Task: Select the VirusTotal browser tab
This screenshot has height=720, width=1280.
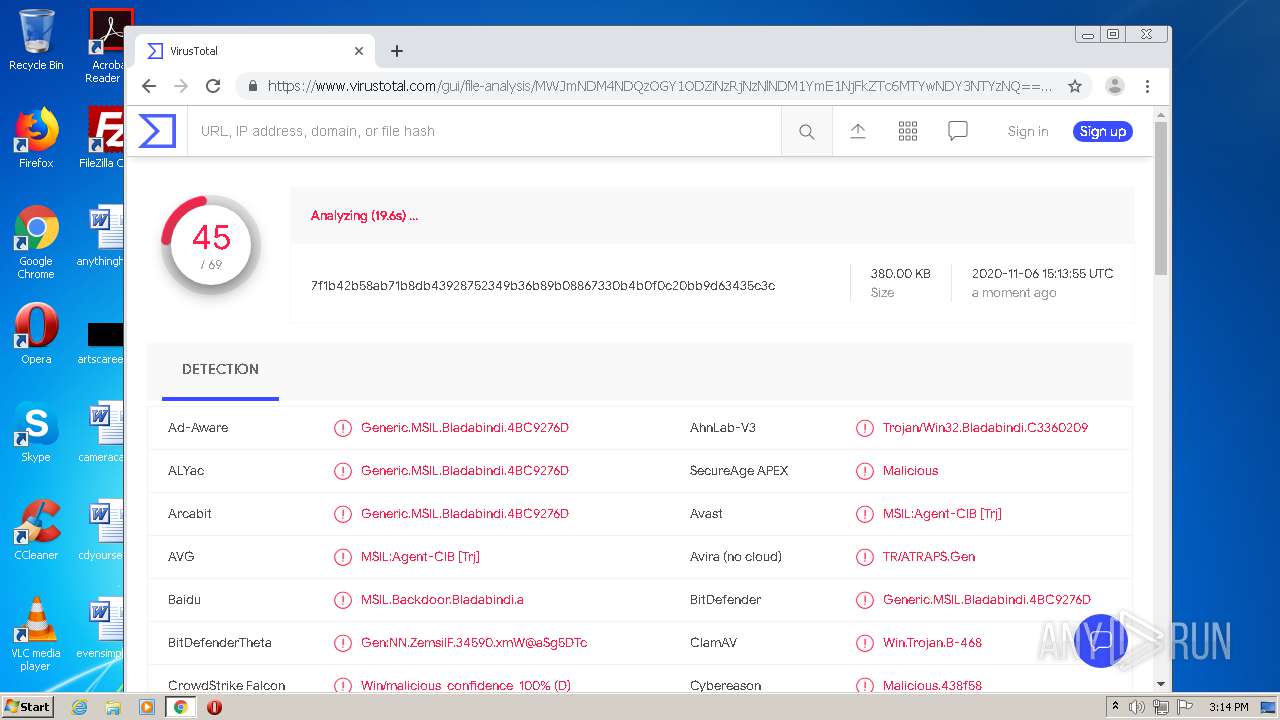Action: coord(255,51)
